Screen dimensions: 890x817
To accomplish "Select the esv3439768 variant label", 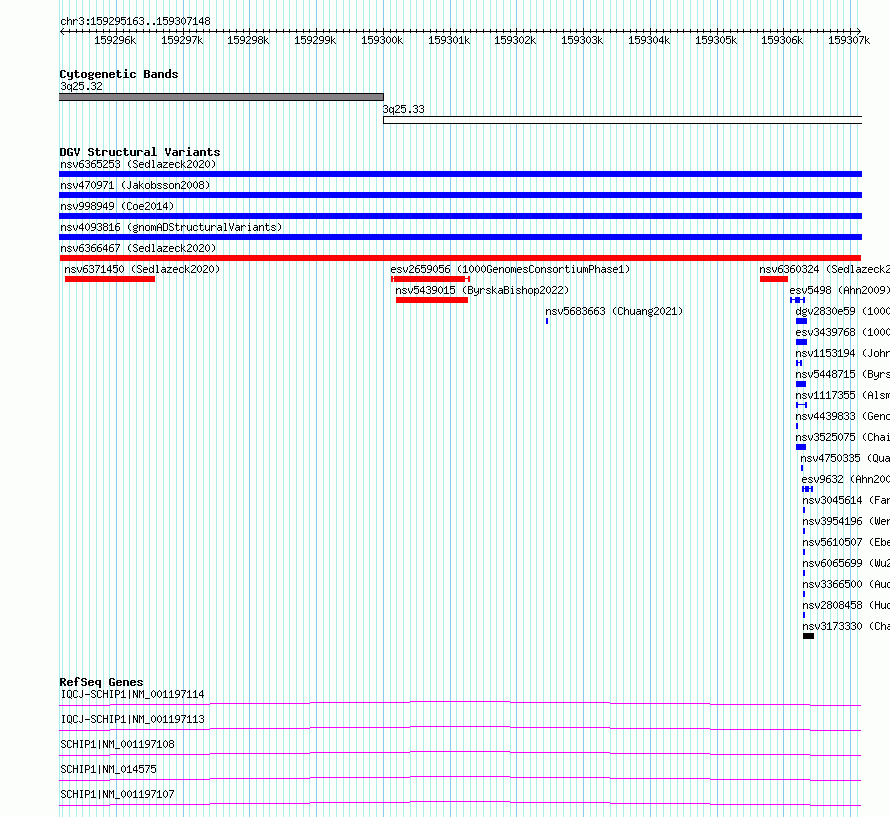I will click(842, 332).
